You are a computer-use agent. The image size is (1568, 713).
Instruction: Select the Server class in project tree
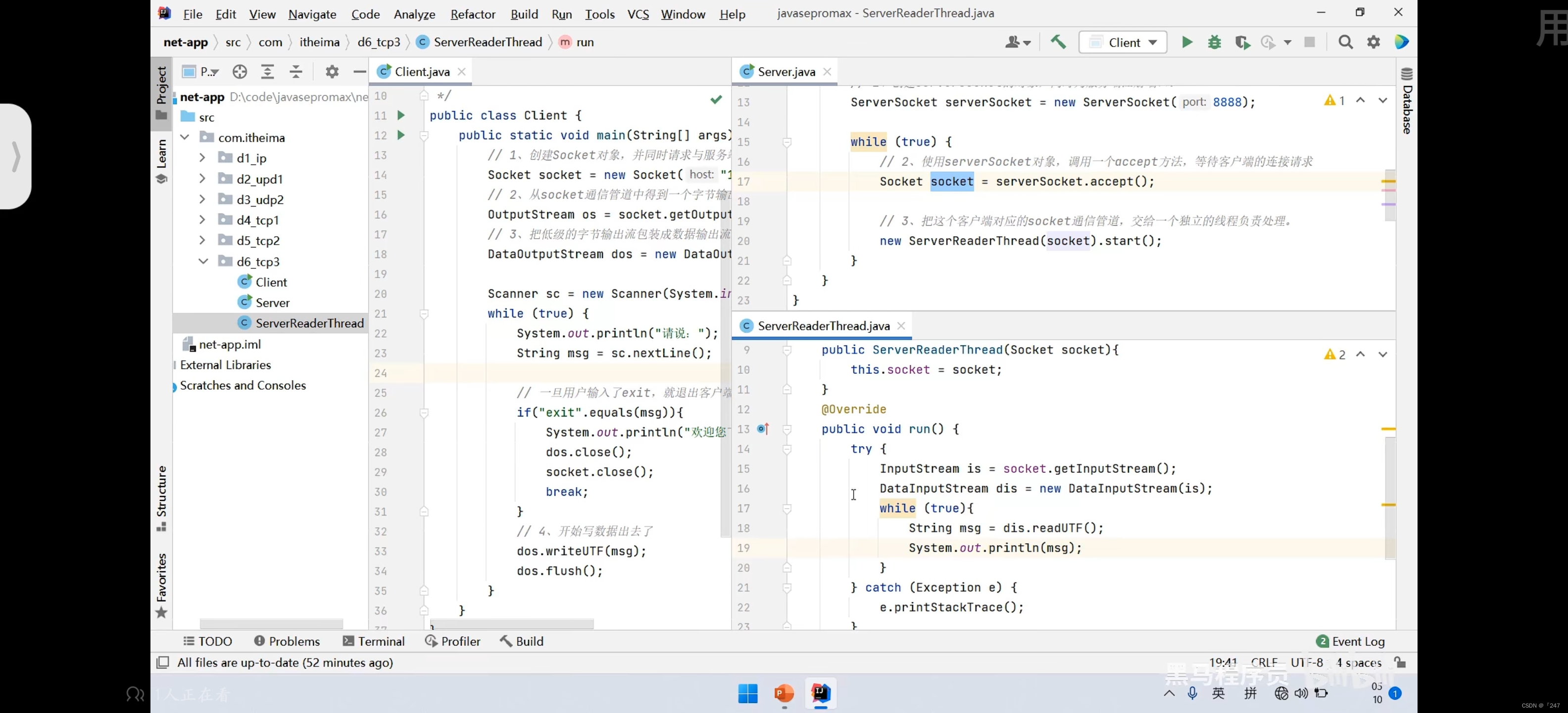pyautogui.click(x=272, y=303)
